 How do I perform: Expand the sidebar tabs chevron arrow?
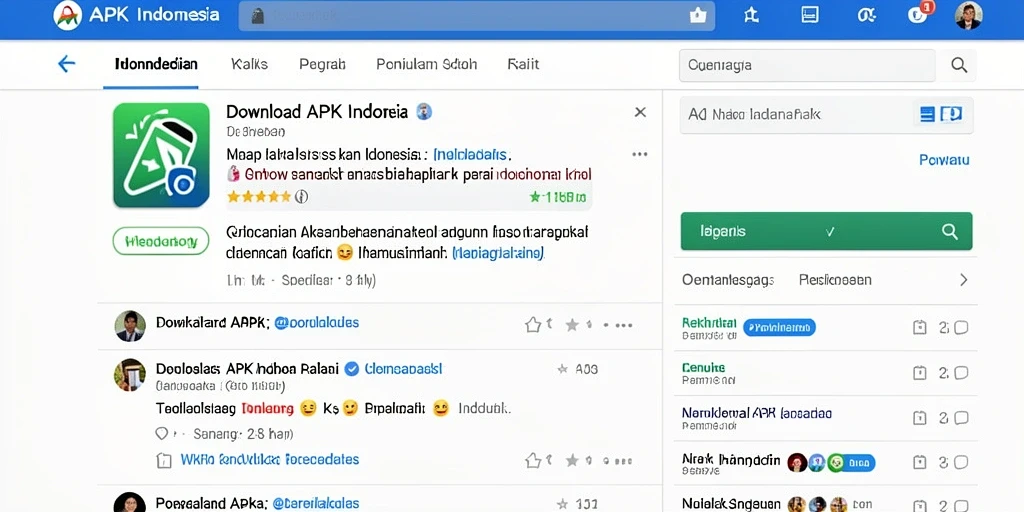click(963, 280)
